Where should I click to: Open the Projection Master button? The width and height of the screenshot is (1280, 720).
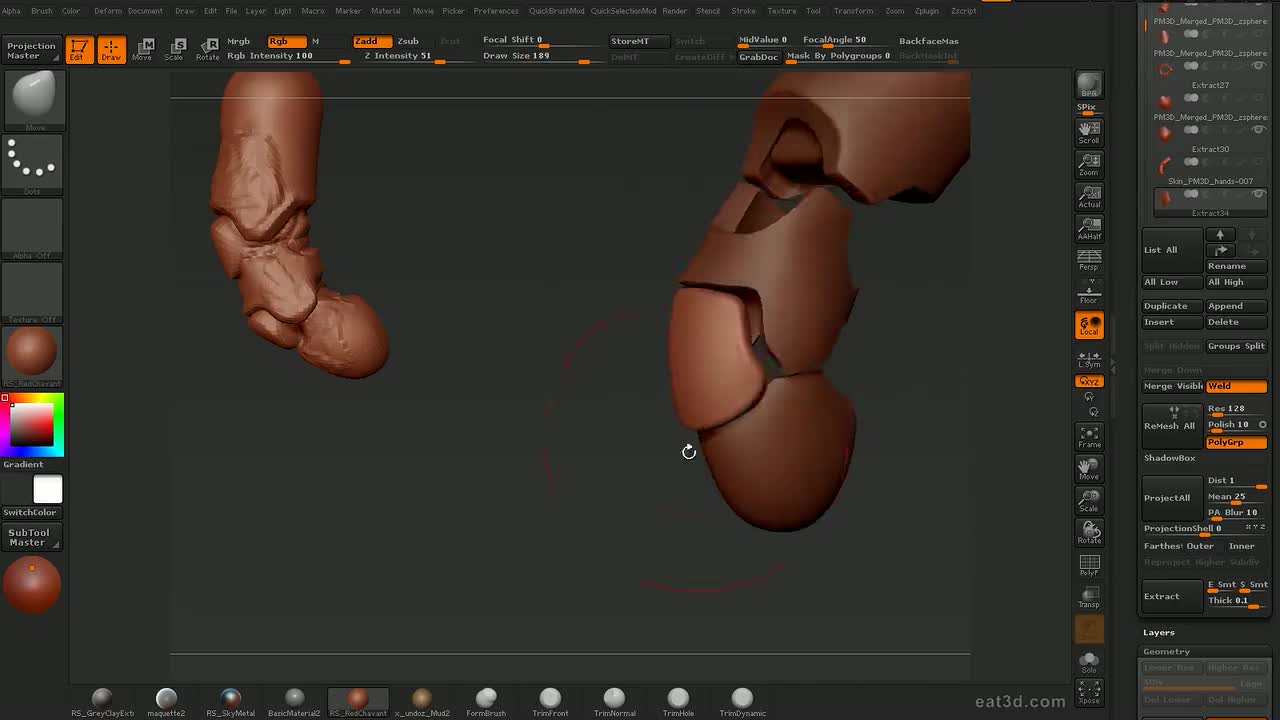click(31, 50)
